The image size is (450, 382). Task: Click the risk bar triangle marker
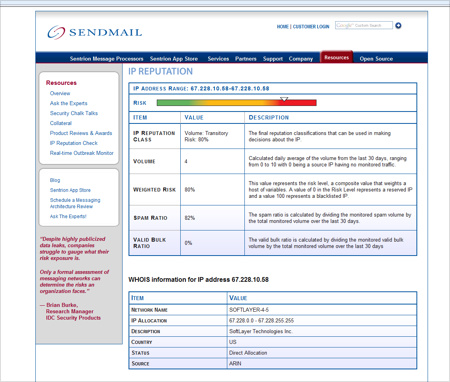(284, 99)
